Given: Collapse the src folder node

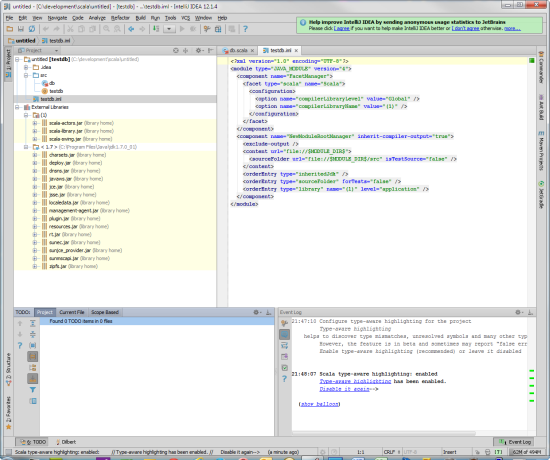Looking at the screenshot, I should click(26, 75).
